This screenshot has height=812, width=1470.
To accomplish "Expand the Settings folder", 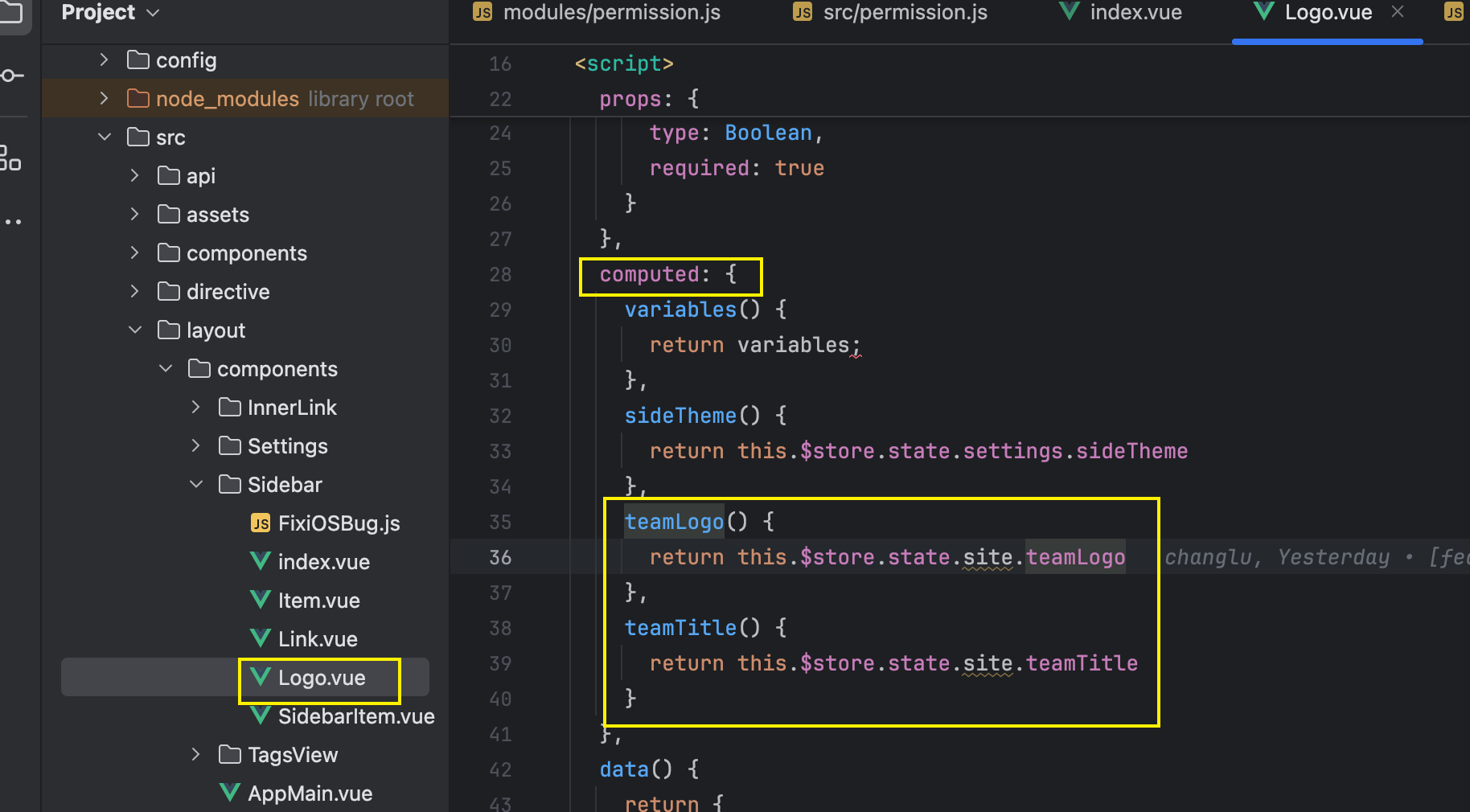I will (195, 446).
